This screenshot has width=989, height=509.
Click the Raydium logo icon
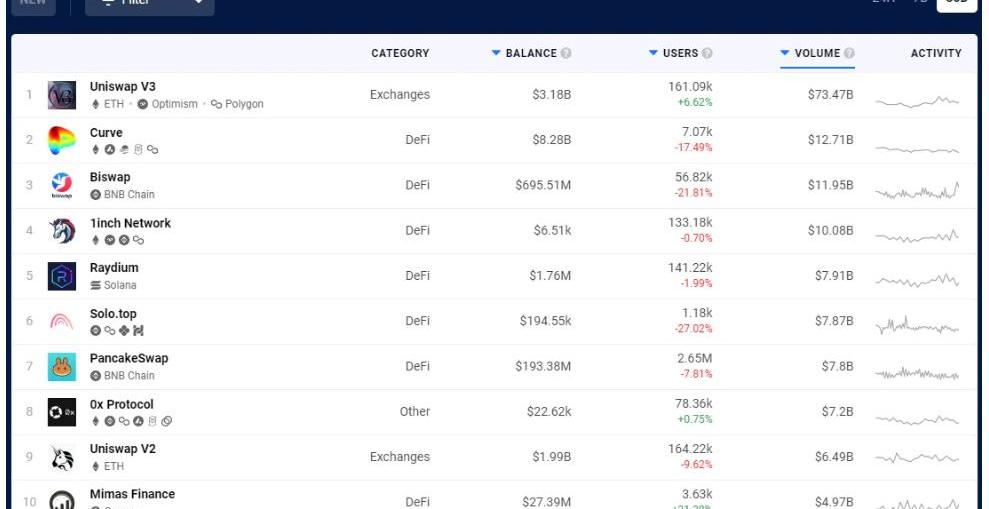[62, 276]
